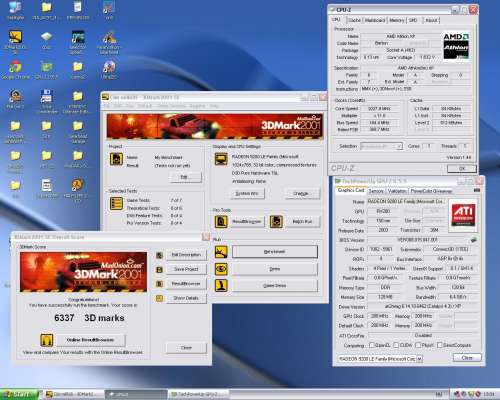Image resolution: width=500 pixels, height=400 pixels.
Task: Open the PowerColor Giveaway tab in GPU-Z
Action: (431, 191)
